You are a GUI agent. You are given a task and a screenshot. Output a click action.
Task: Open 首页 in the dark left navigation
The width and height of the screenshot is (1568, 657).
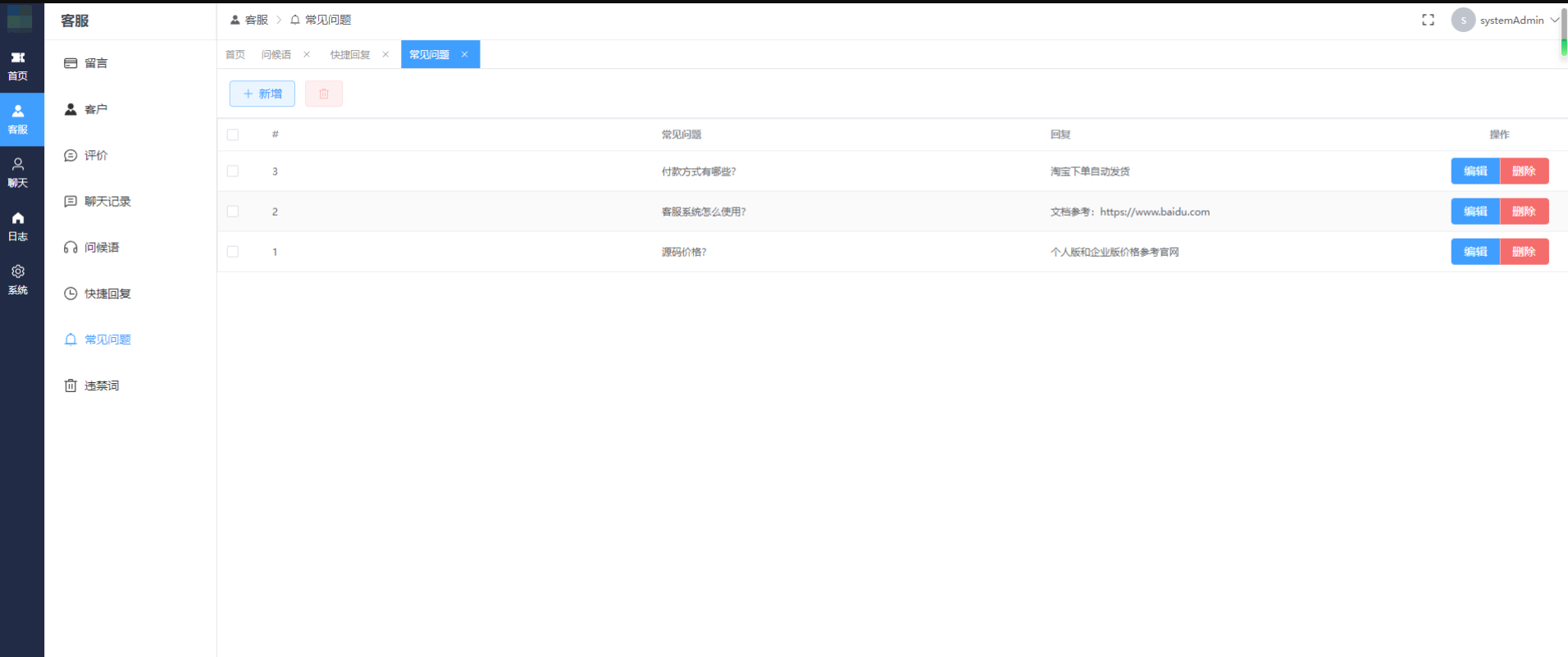pyautogui.click(x=18, y=66)
